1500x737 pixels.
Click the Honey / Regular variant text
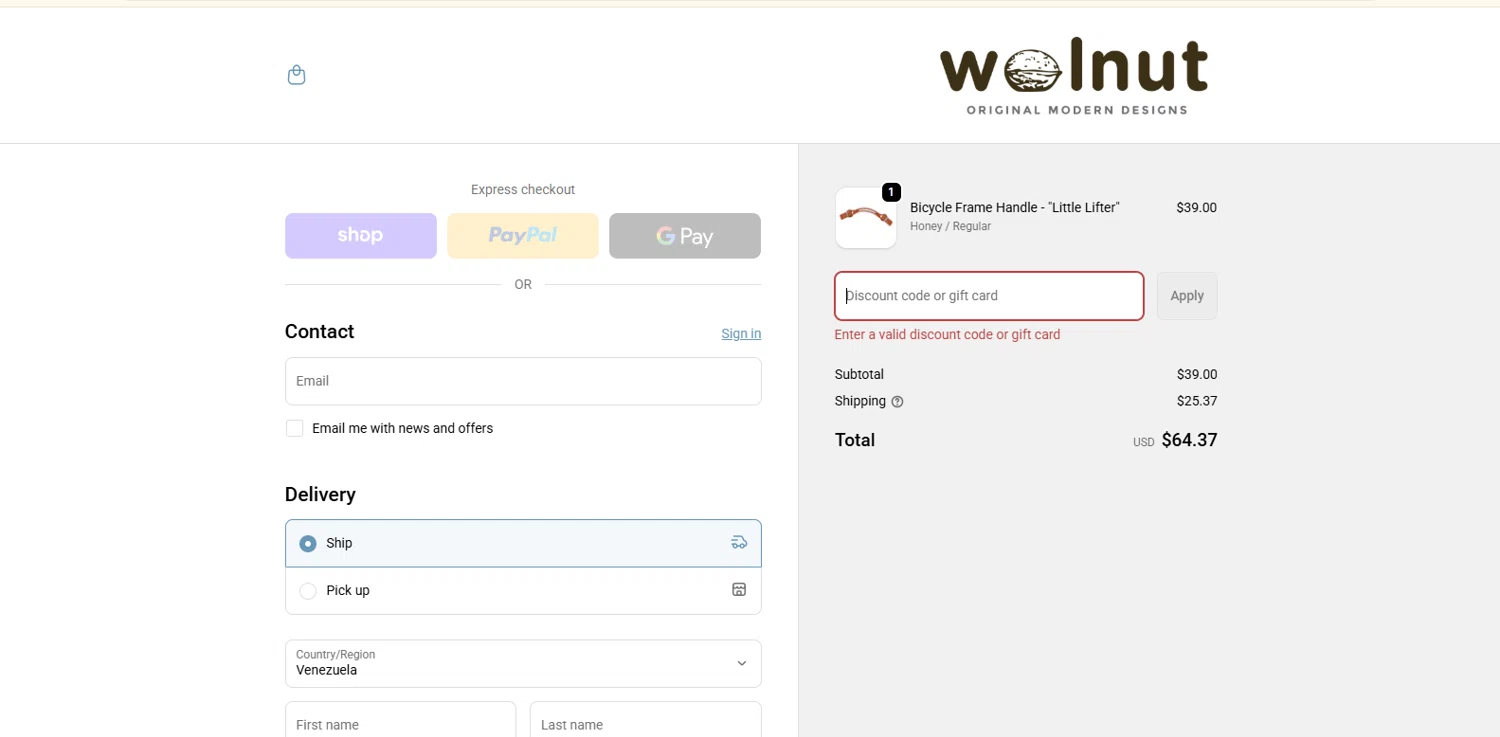[x=950, y=227]
